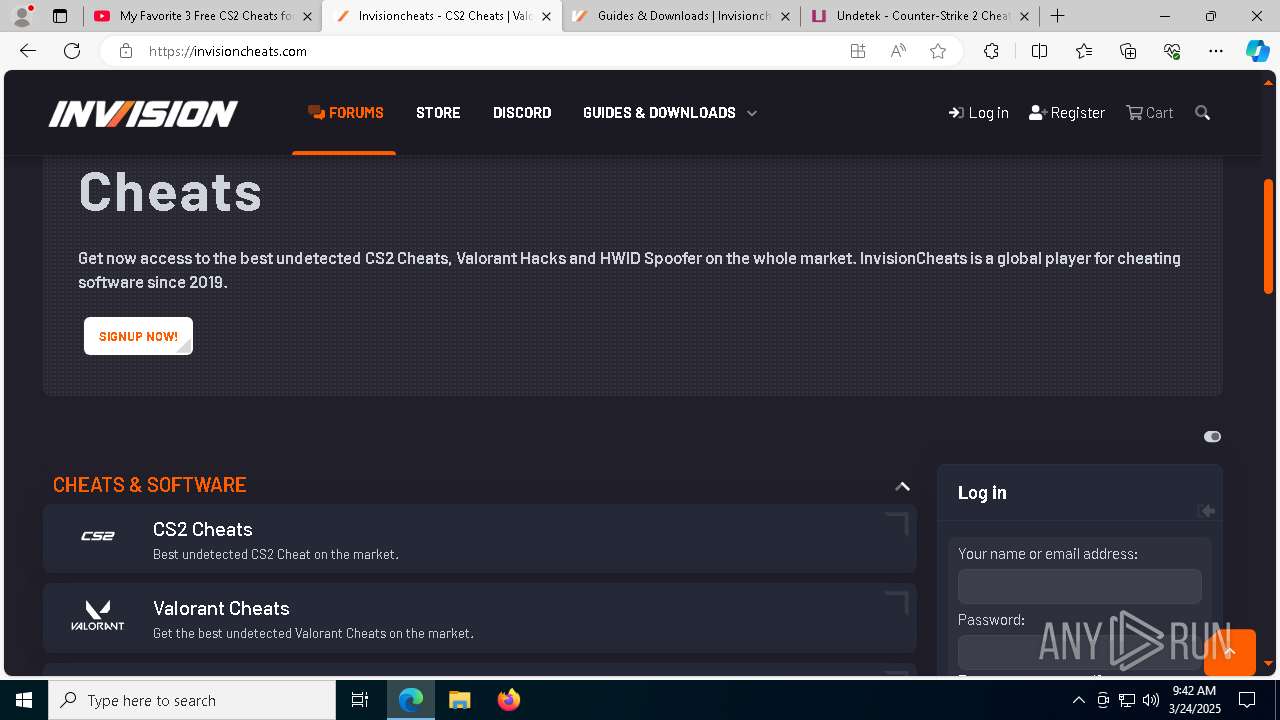Screen dimensions: 1280x720
Task: Open Edge Settings and more menu
Action: (x=1216, y=51)
